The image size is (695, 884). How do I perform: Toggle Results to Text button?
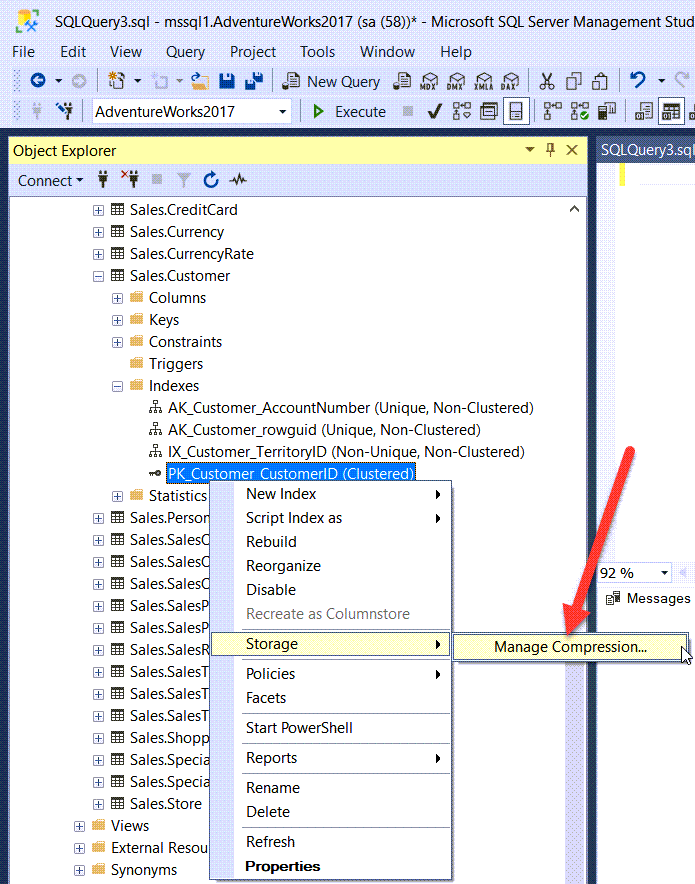tap(643, 112)
